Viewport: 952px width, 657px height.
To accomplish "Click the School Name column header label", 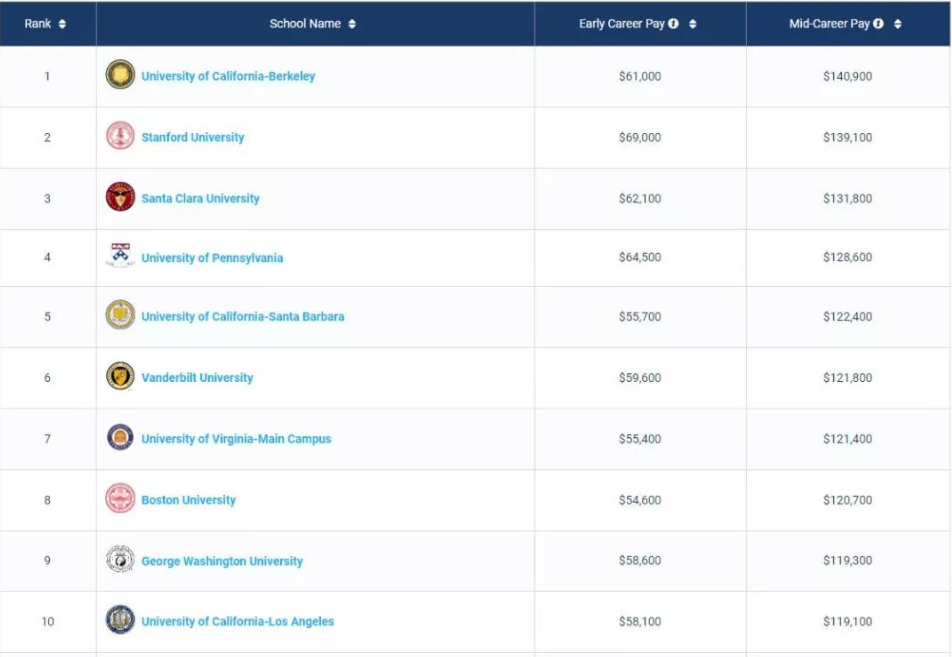I will [x=305, y=24].
